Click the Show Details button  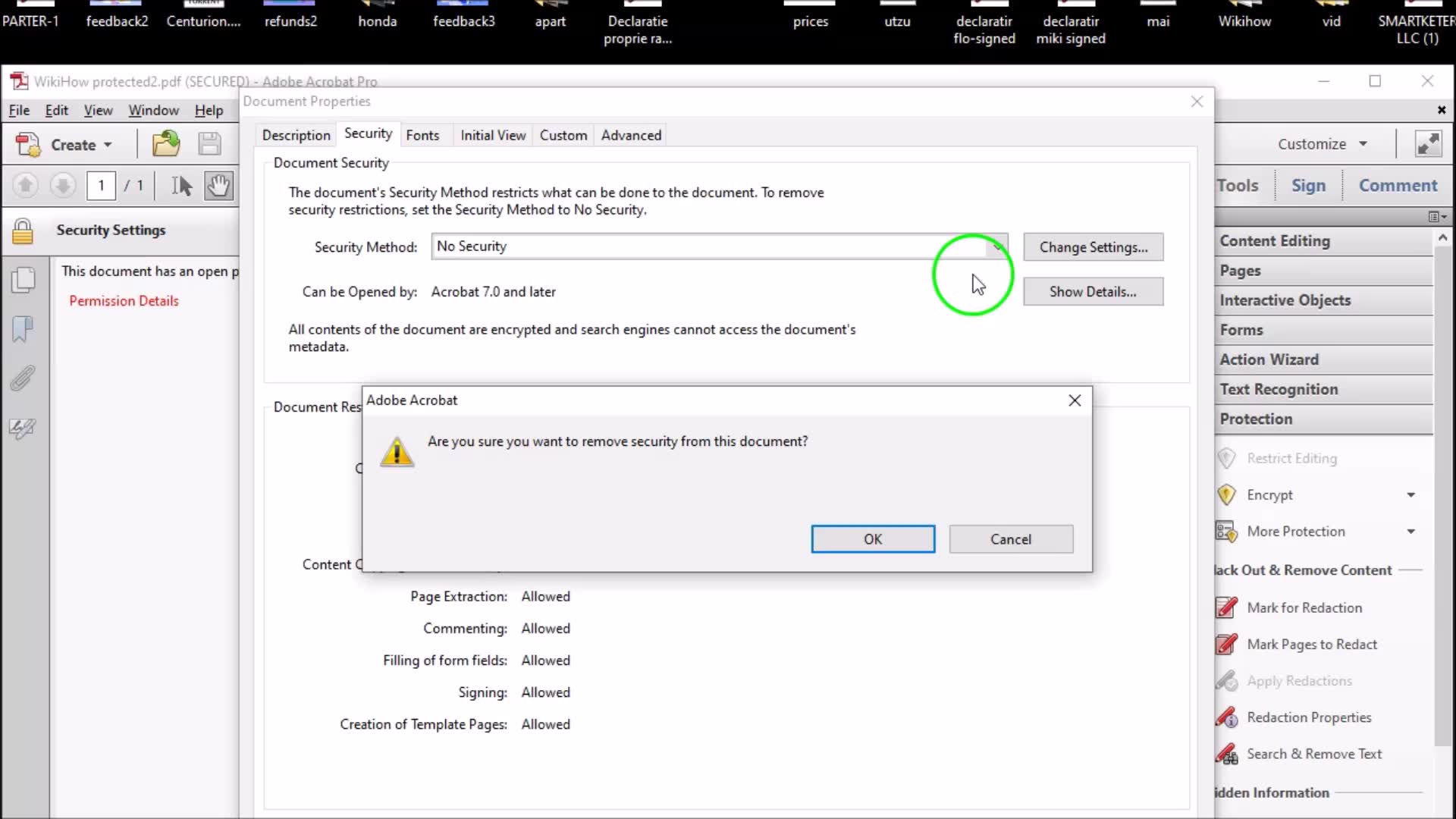[x=1093, y=292]
